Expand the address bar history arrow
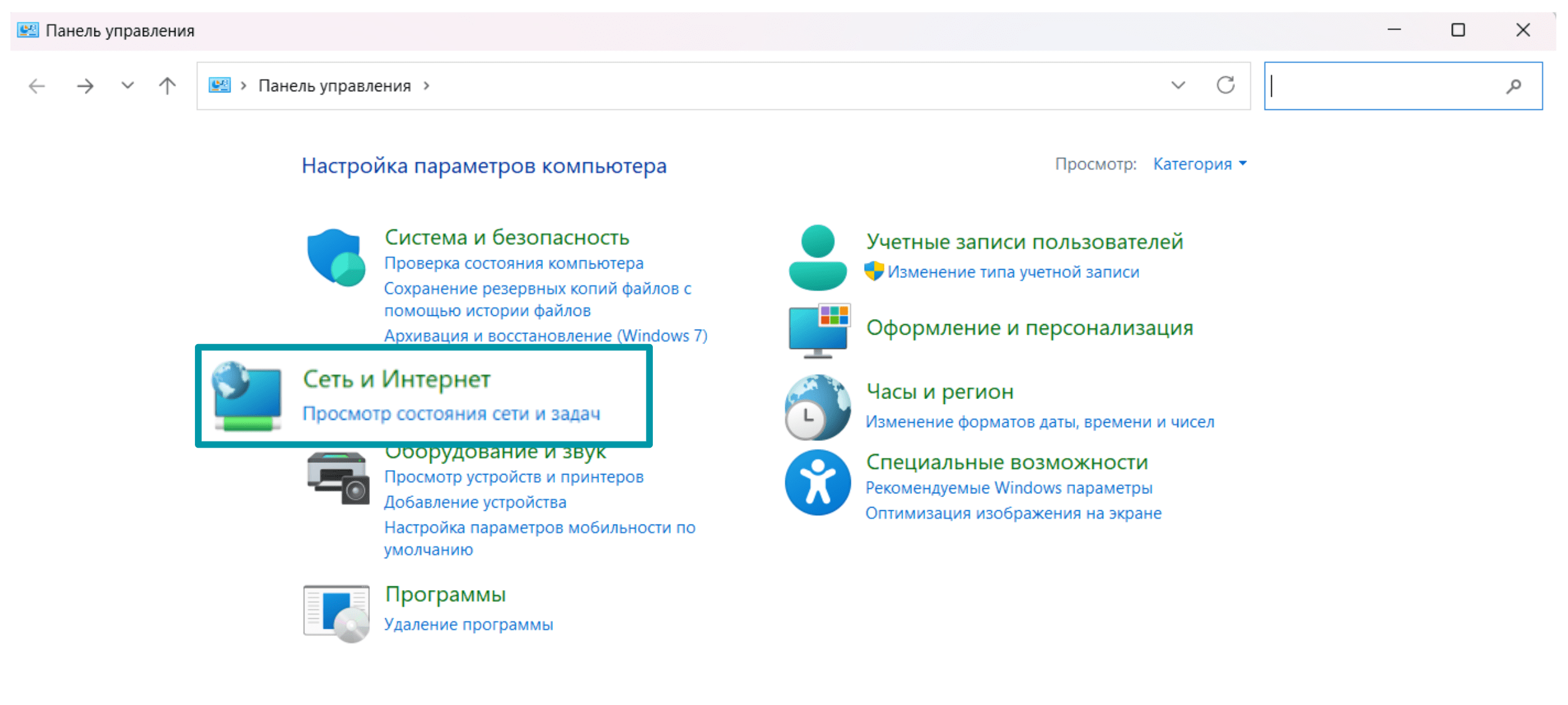 tap(1177, 86)
